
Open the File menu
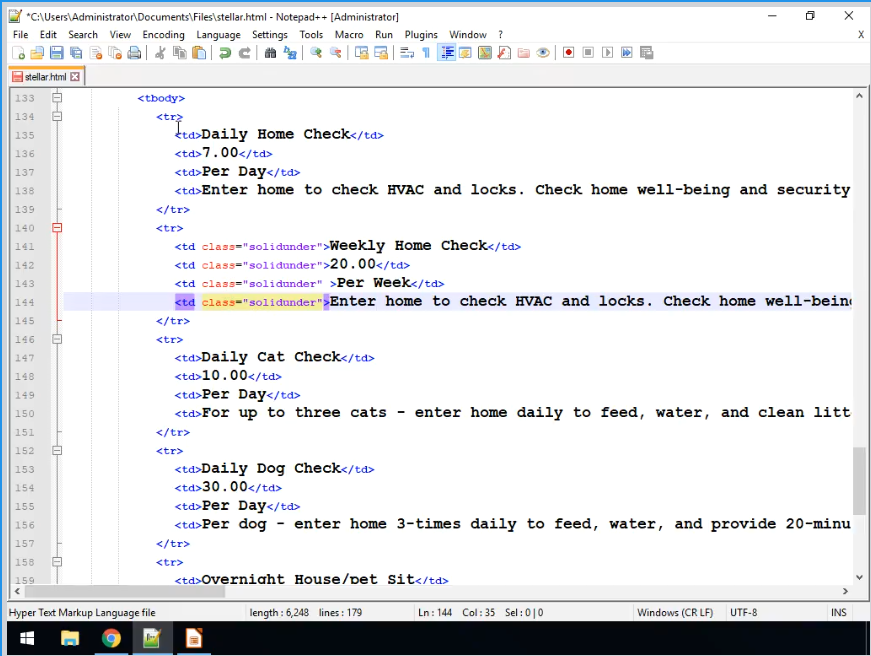coord(21,34)
